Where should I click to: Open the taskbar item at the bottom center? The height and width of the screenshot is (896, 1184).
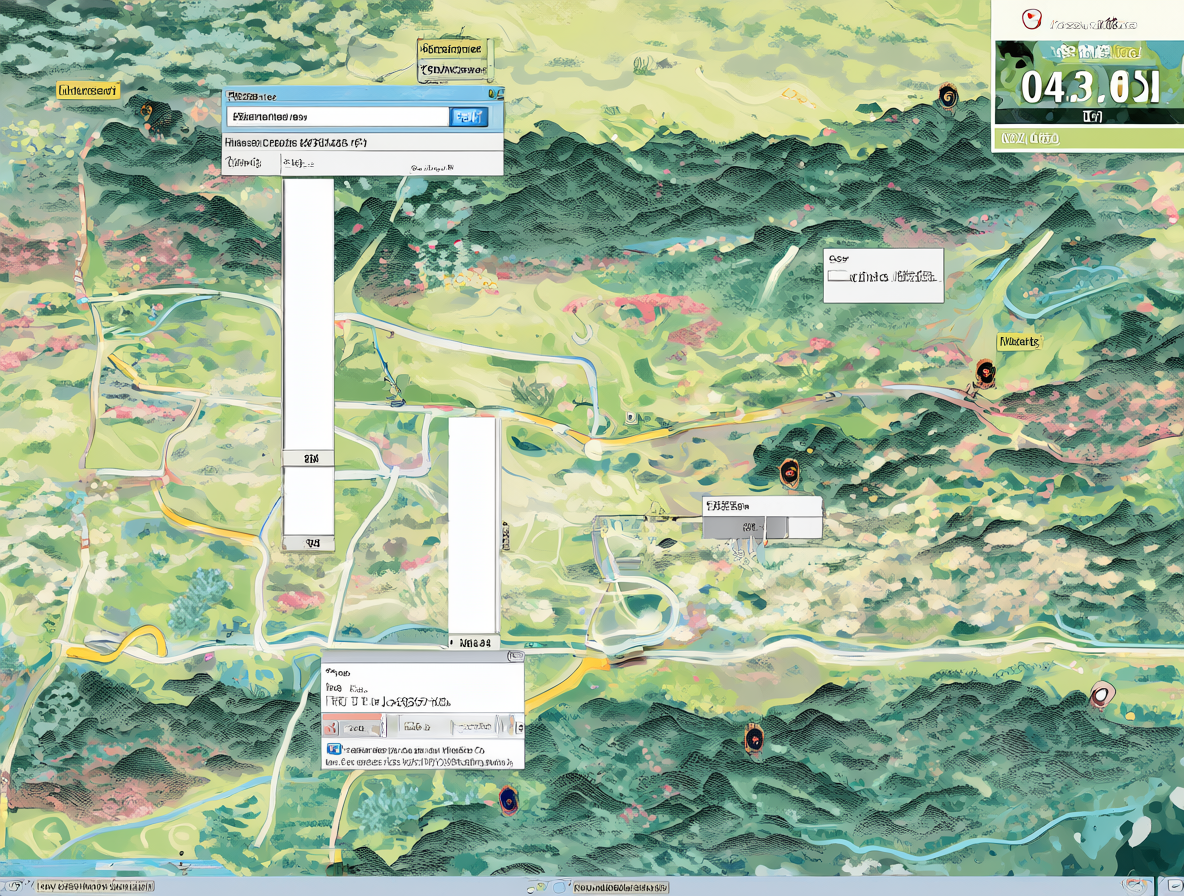(620, 887)
